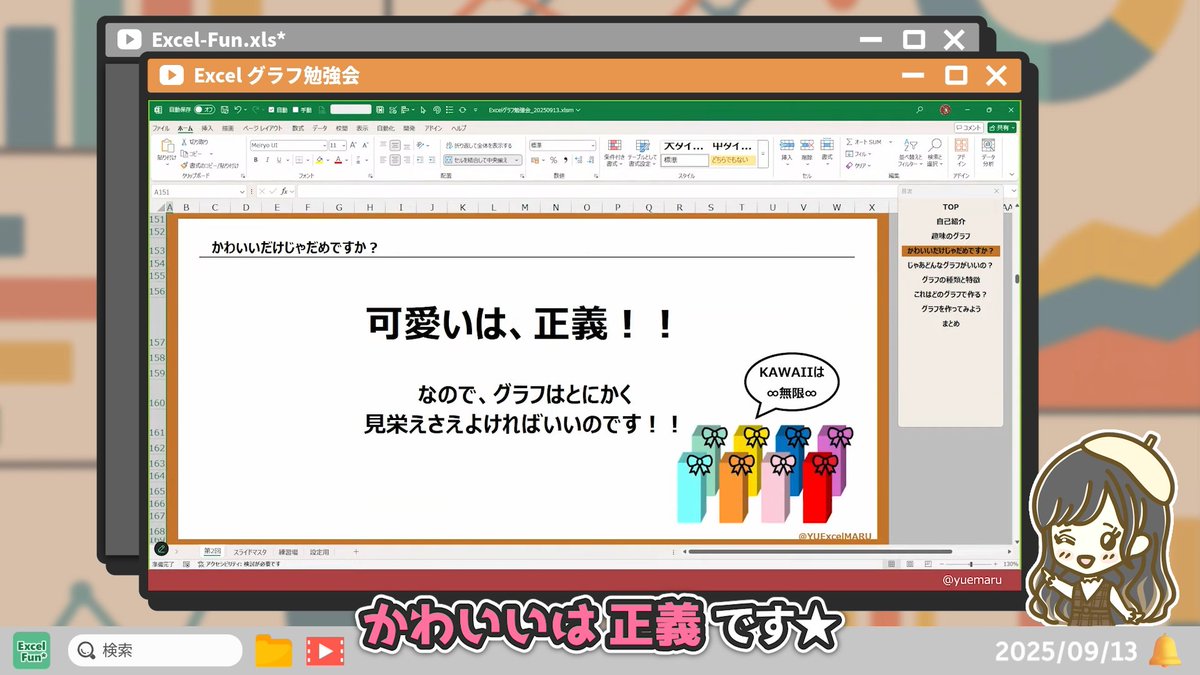Click the 検索 taskbar search field
1200x675 pixels.
155,651
